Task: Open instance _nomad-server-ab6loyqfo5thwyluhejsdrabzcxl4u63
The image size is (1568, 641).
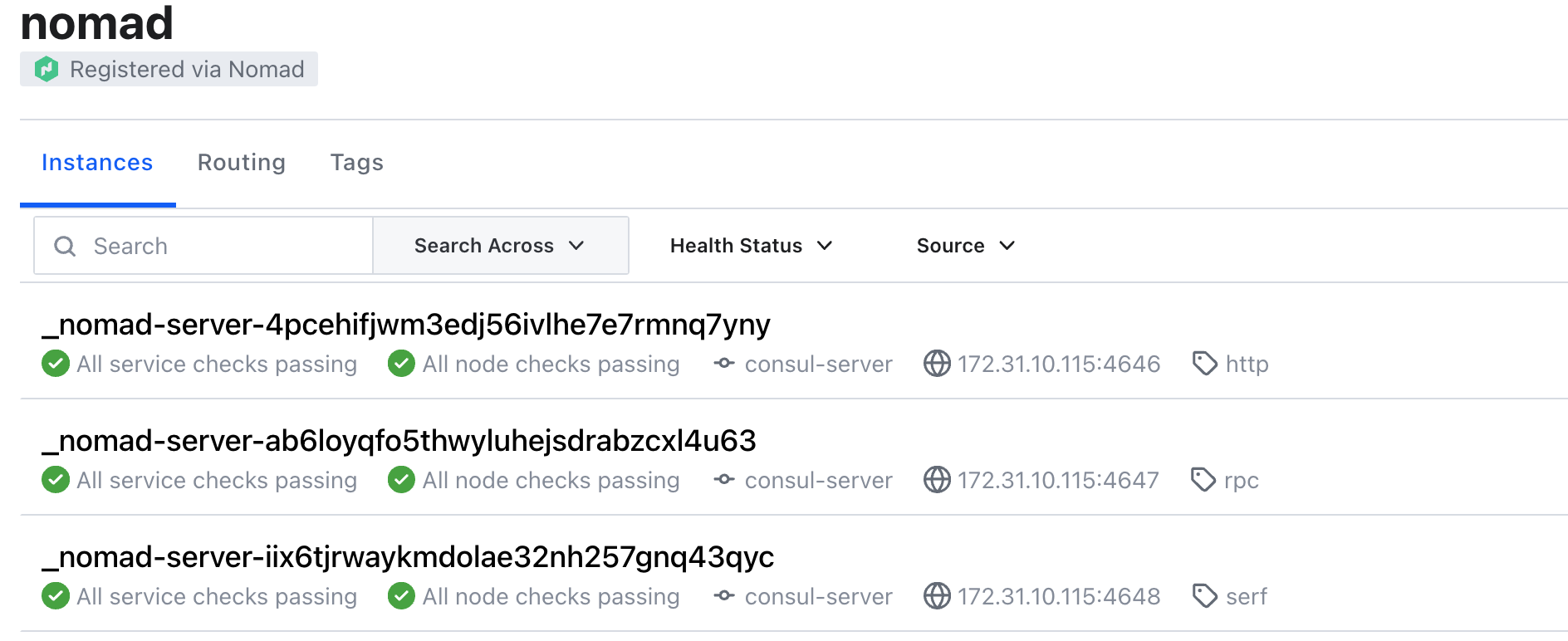Action: (399, 441)
